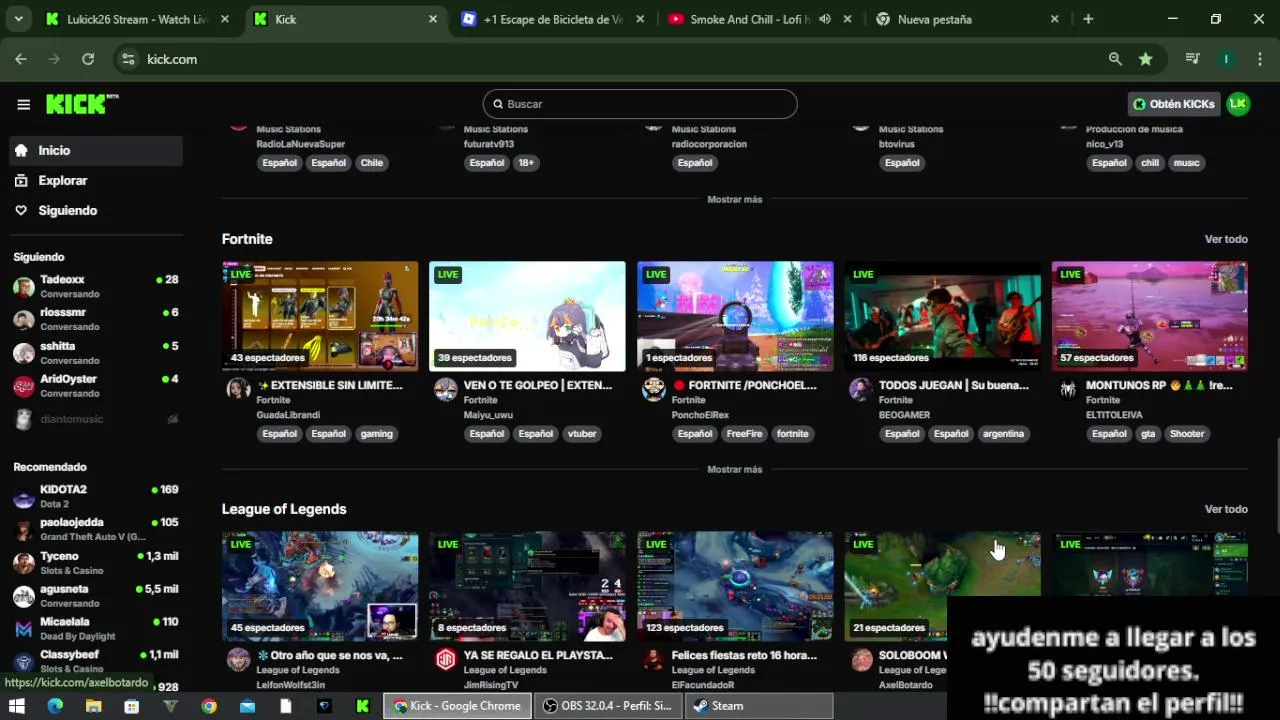The height and width of the screenshot is (720, 1280).
Task: Open Steam taskbar item
Action: 760,706
